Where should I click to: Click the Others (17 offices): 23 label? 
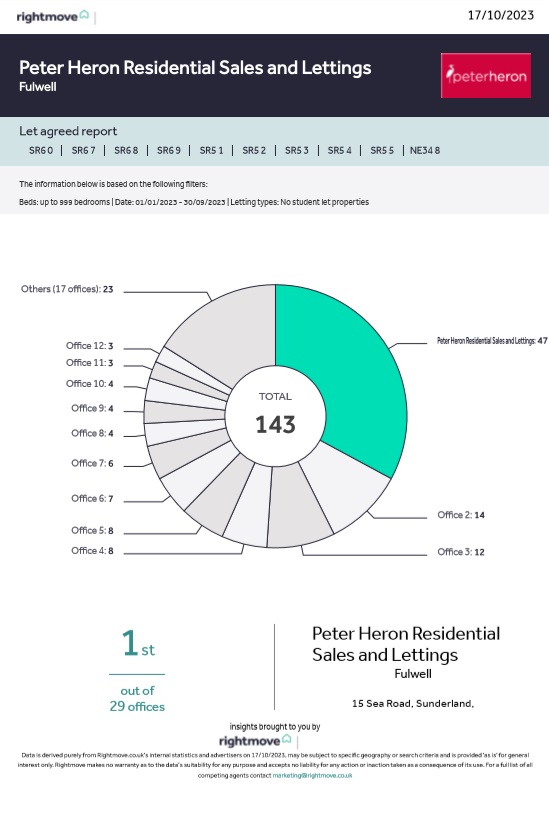[67, 289]
